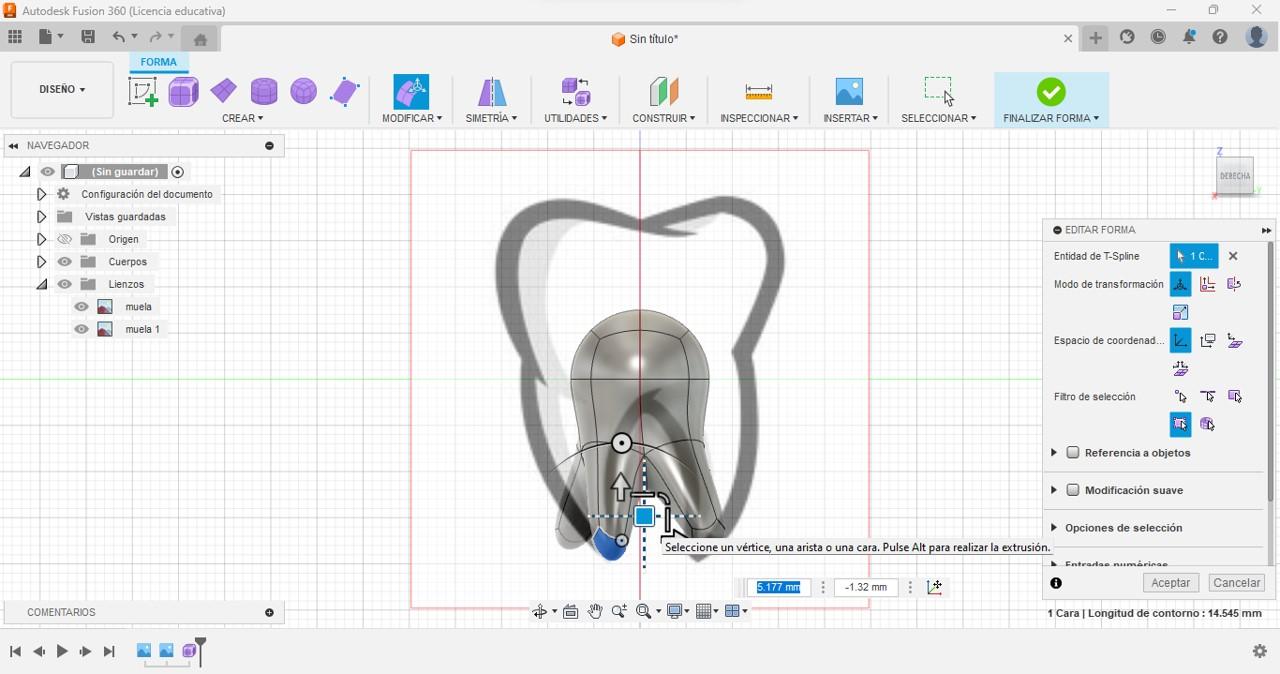Click the Pan hand tool
The height and width of the screenshot is (674, 1280).
[595, 612]
